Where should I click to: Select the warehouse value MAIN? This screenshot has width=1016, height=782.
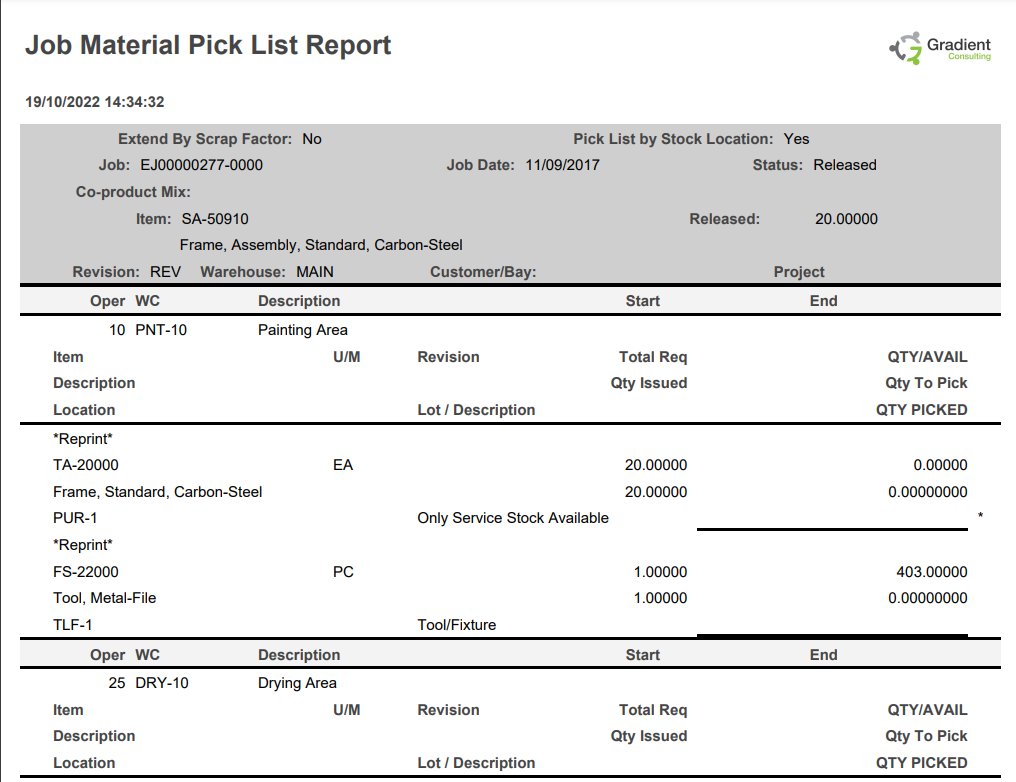tap(315, 271)
